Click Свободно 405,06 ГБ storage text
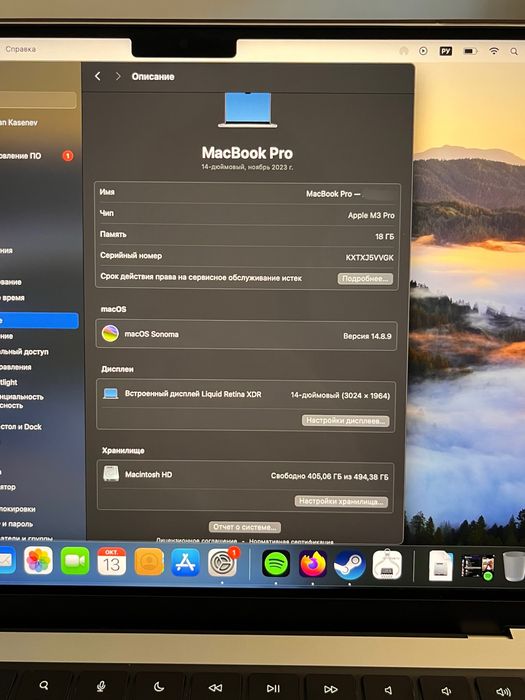Image resolution: width=525 pixels, height=700 pixels. coord(329,476)
